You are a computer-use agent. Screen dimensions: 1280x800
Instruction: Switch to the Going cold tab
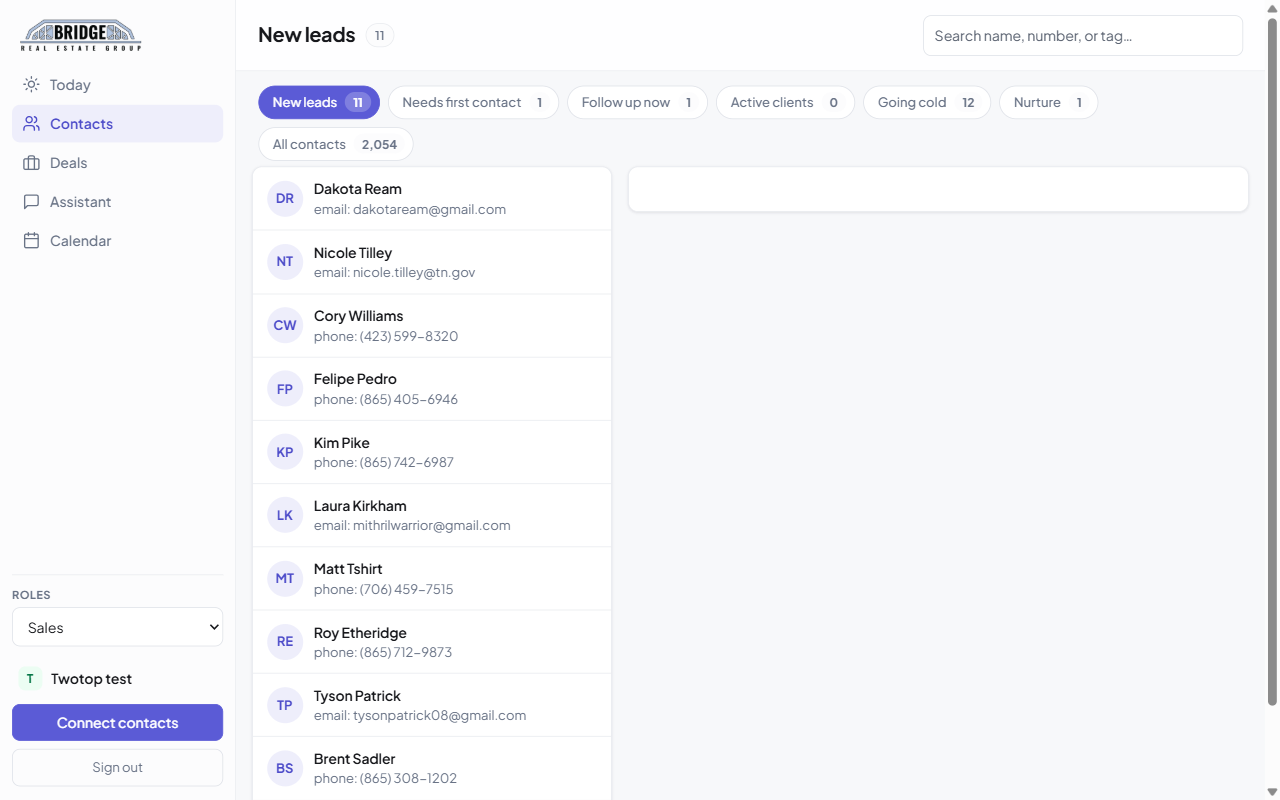(x=927, y=102)
